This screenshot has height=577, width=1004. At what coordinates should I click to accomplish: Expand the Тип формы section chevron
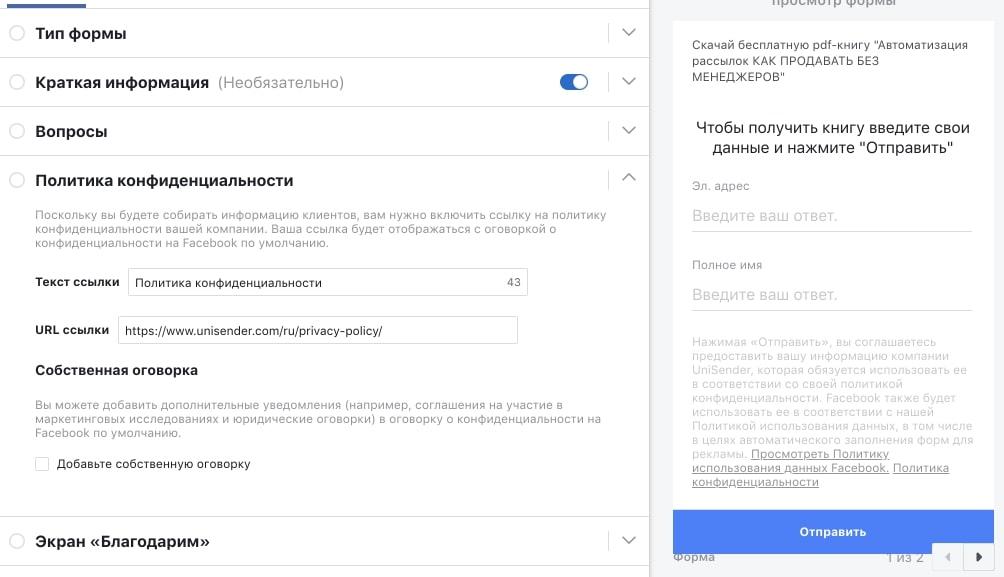(629, 32)
